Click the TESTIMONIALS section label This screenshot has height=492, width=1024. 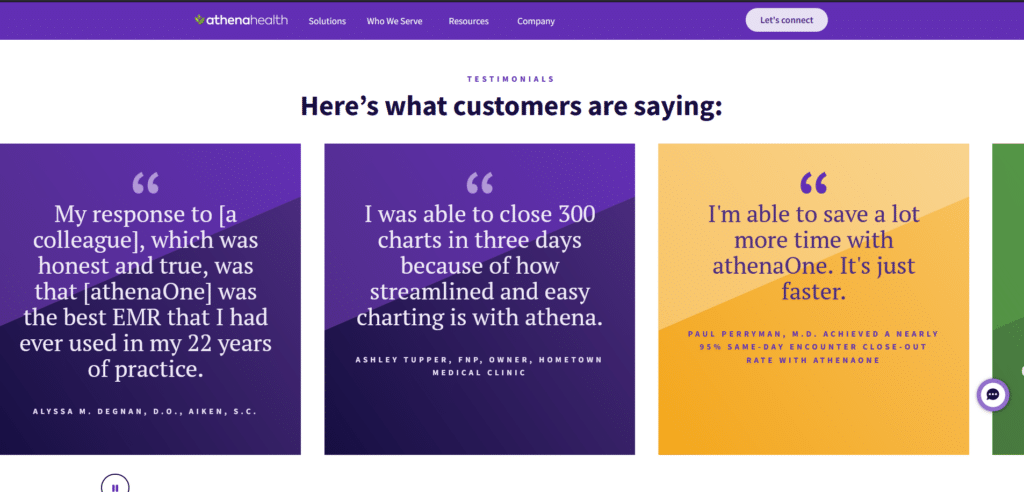pos(511,79)
